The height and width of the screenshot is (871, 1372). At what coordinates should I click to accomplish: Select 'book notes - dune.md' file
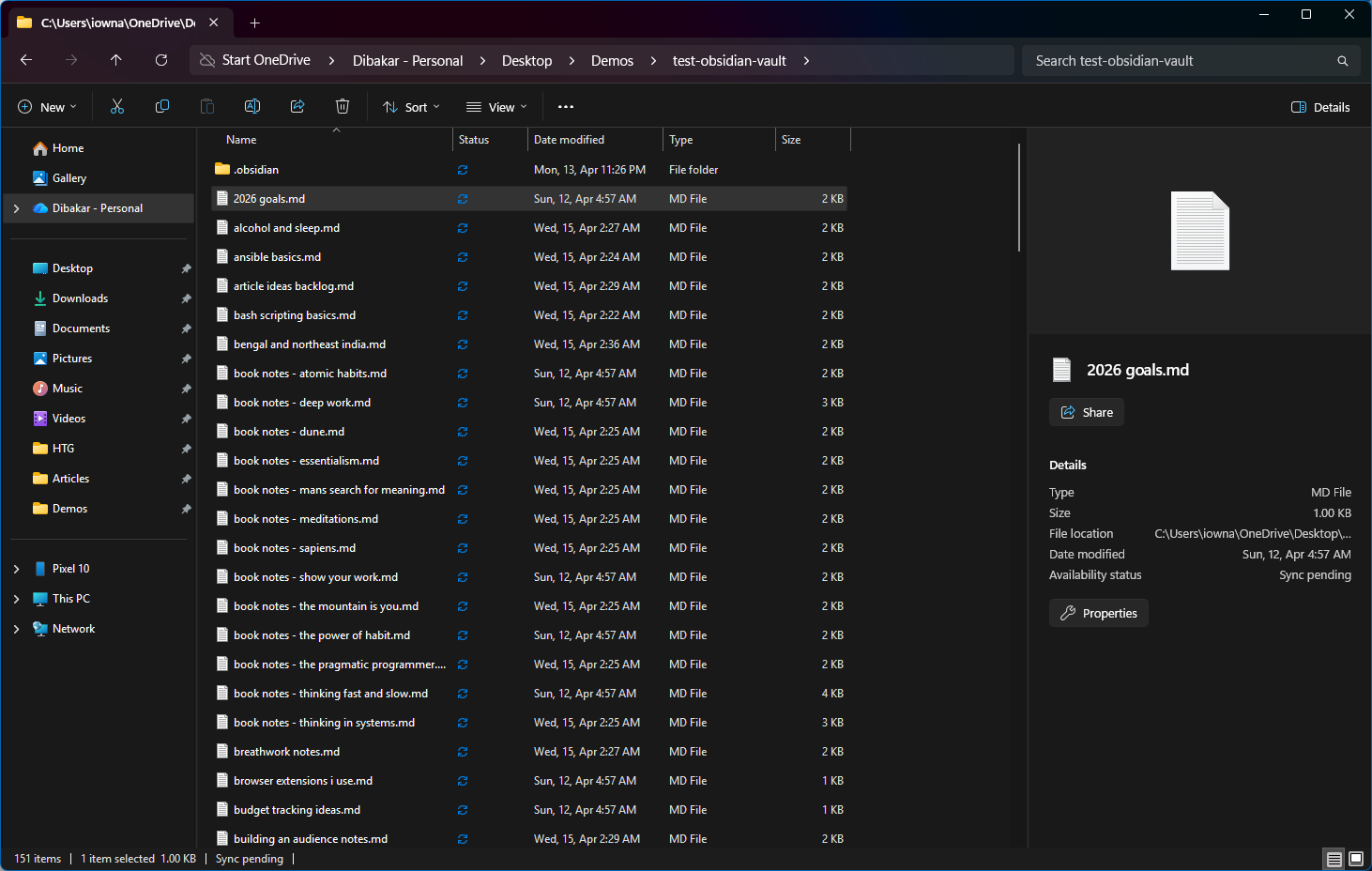pos(529,432)
